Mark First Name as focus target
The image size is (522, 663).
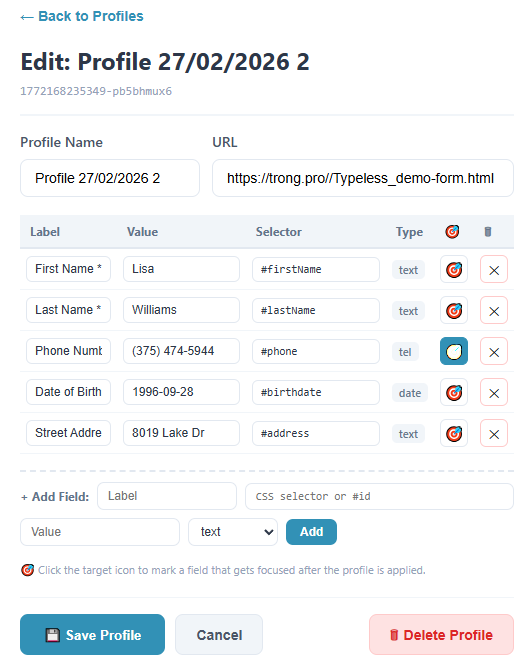(x=454, y=269)
